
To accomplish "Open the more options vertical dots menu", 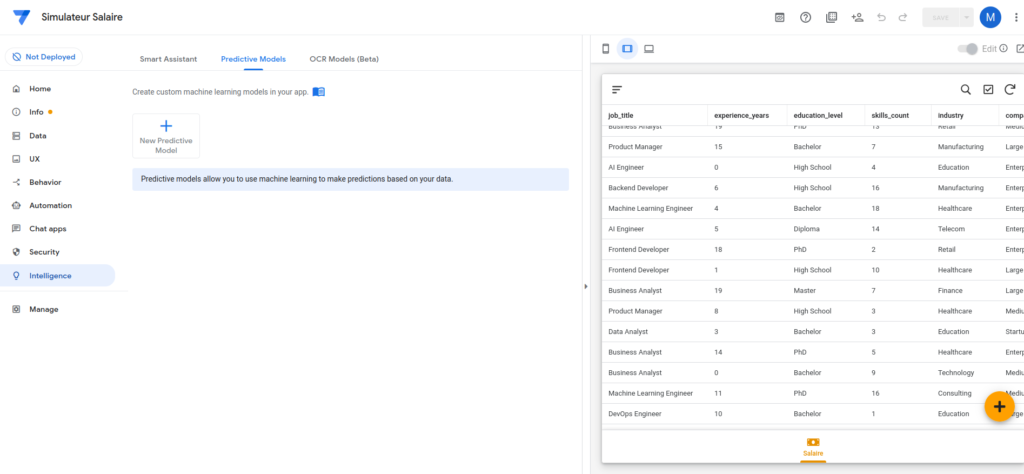I will point(1016,18).
